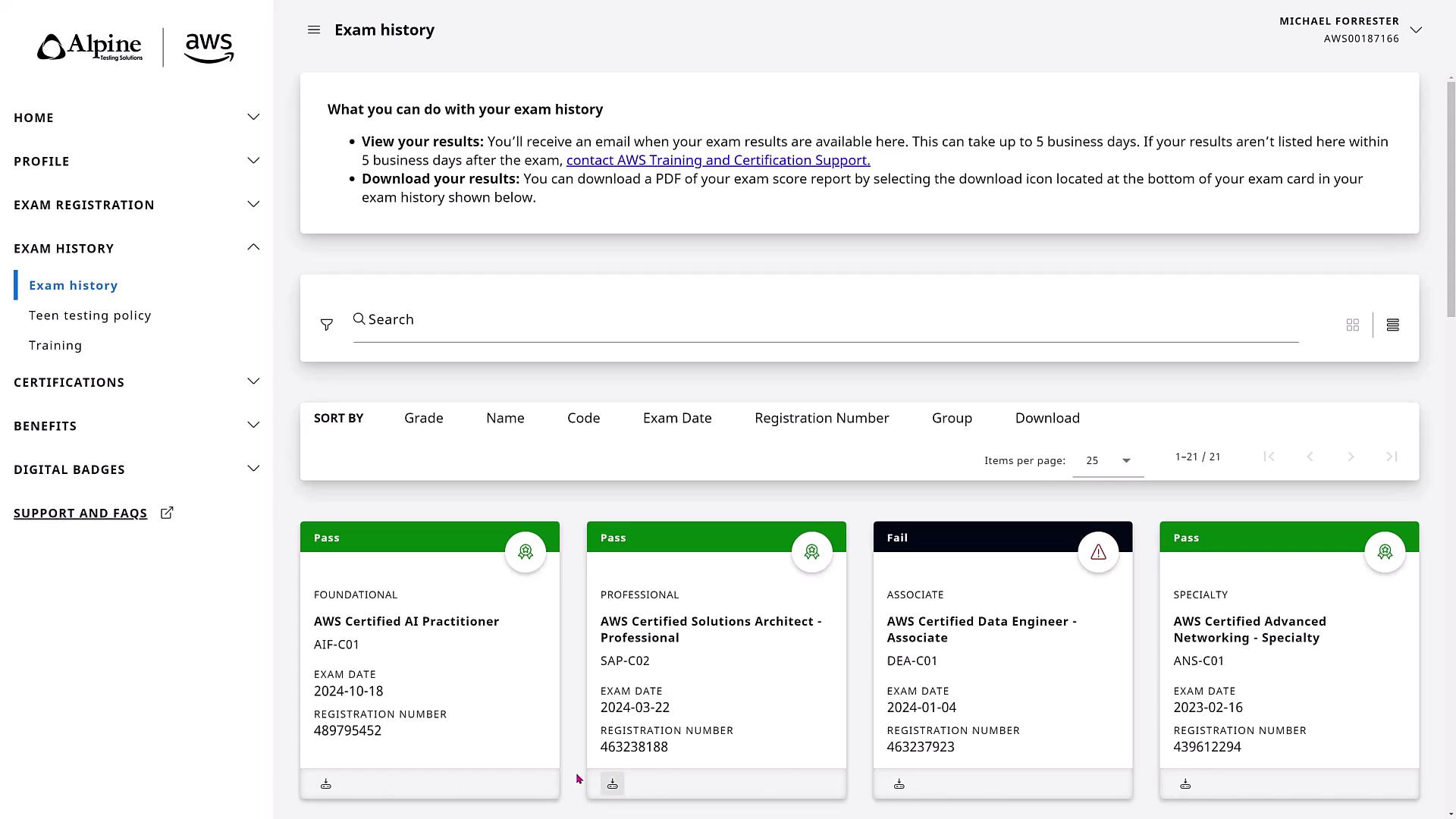Screen dimensions: 1456x819
Task: Go to Training in the sidebar
Action: [55, 345]
